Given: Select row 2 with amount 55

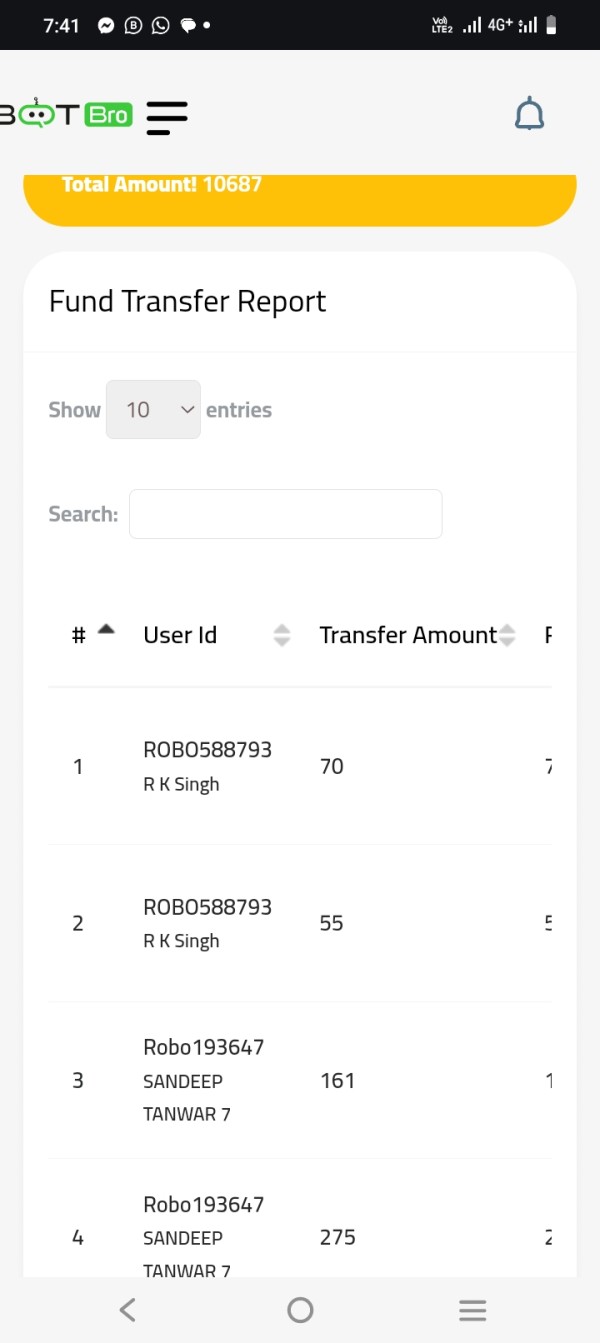Looking at the screenshot, I should click(300, 923).
